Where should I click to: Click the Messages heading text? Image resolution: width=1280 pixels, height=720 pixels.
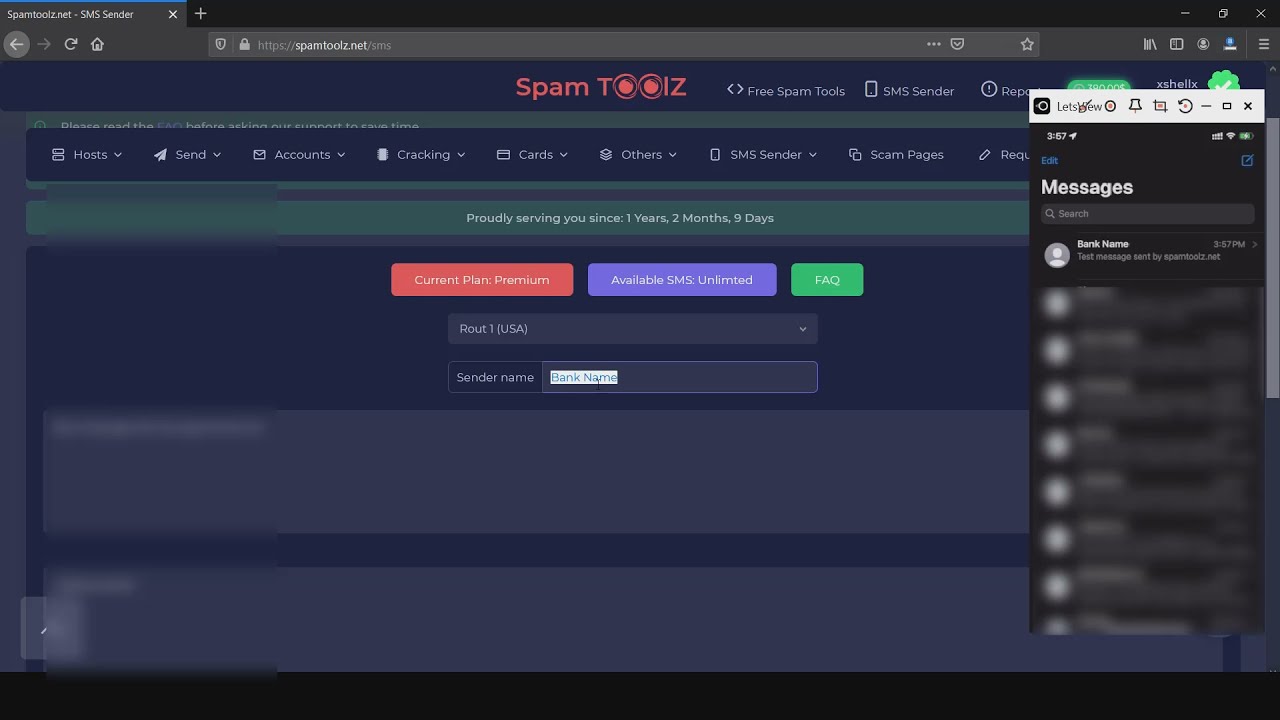point(1087,187)
